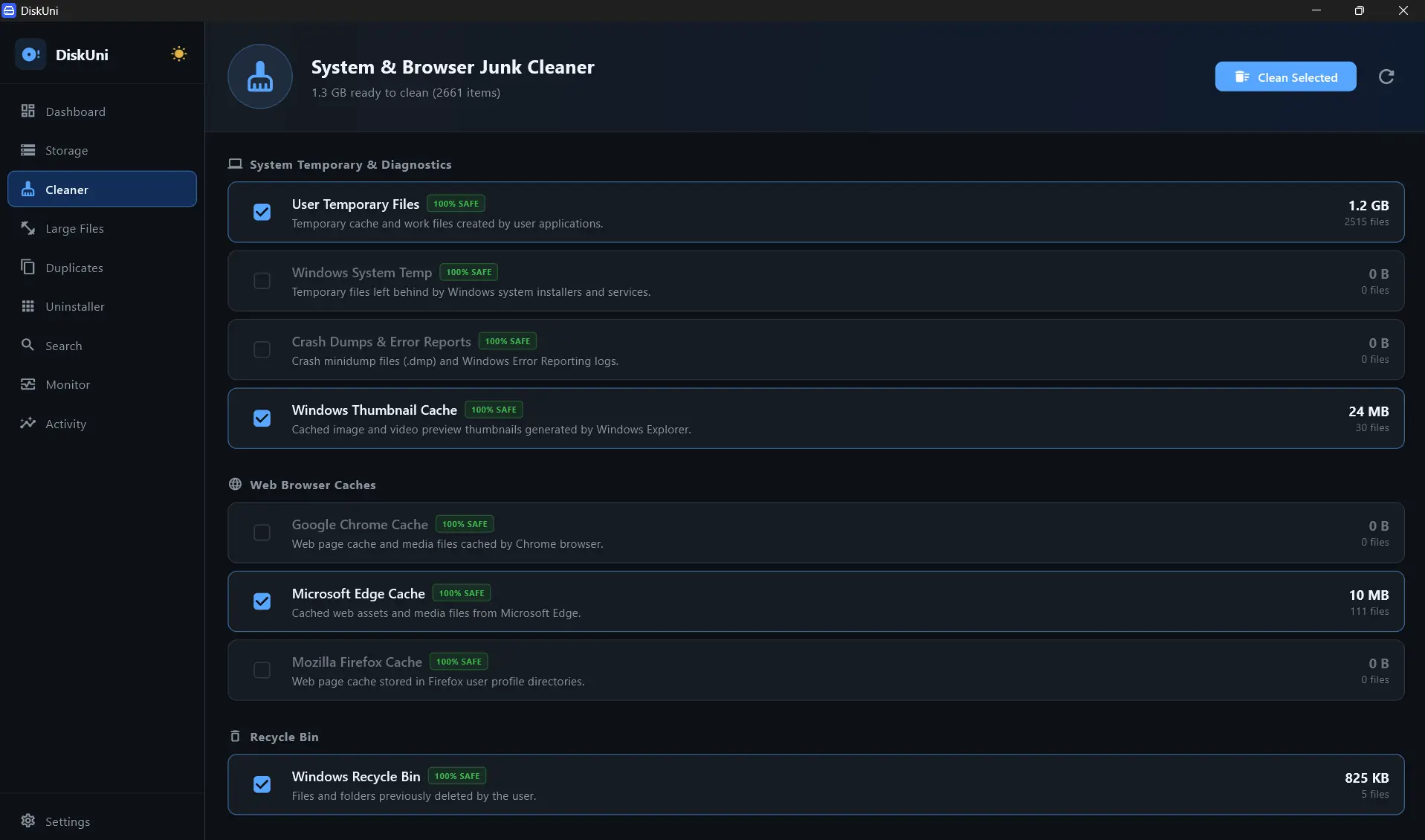1425x840 pixels.
Task: Click the Activity graph icon
Action: [x=28, y=423]
